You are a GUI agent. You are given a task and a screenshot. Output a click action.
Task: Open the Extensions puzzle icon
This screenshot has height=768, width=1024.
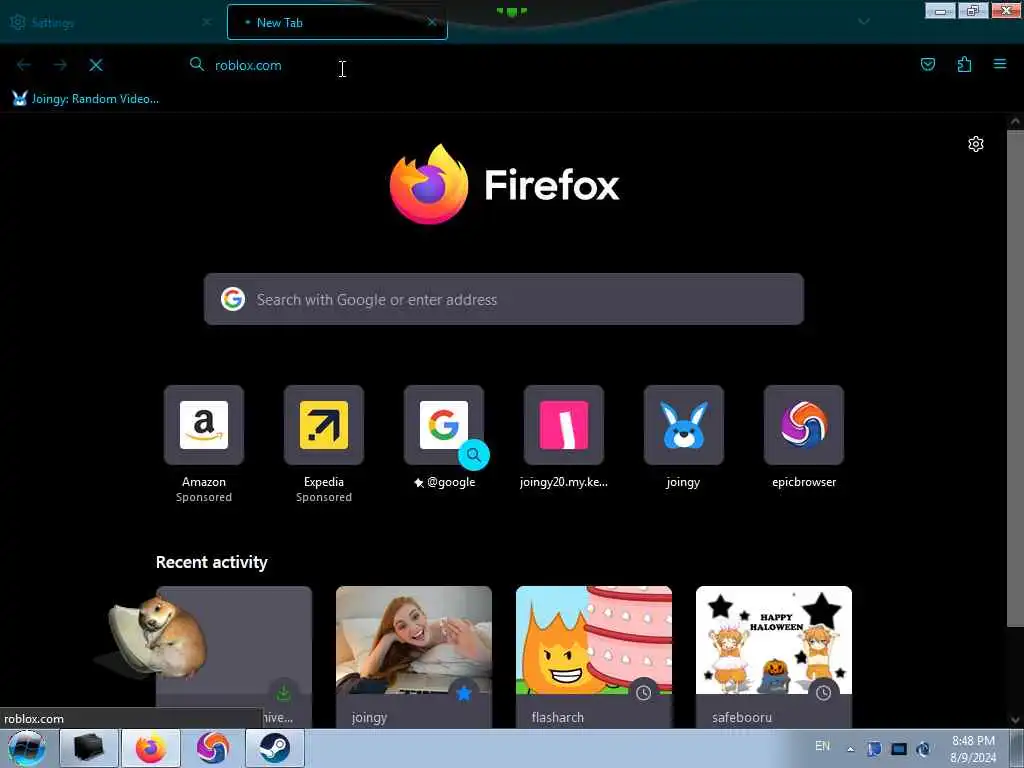pos(964,64)
